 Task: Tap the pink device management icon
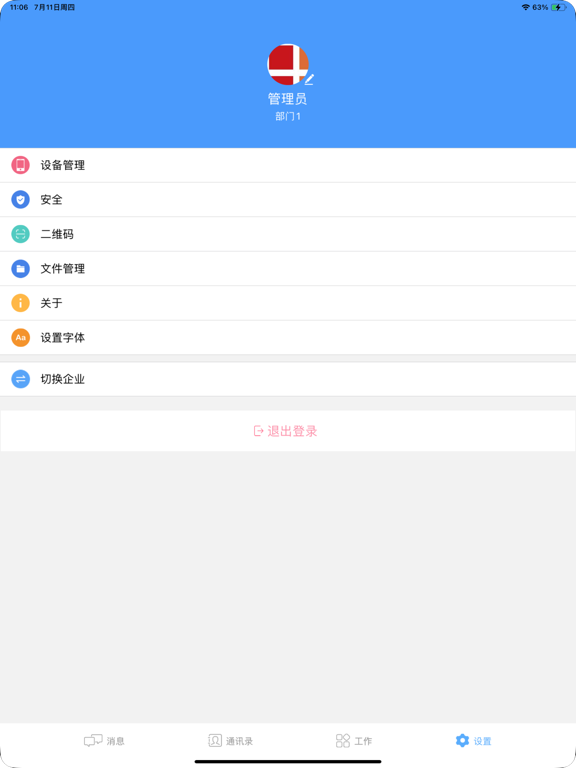click(21, 165)
